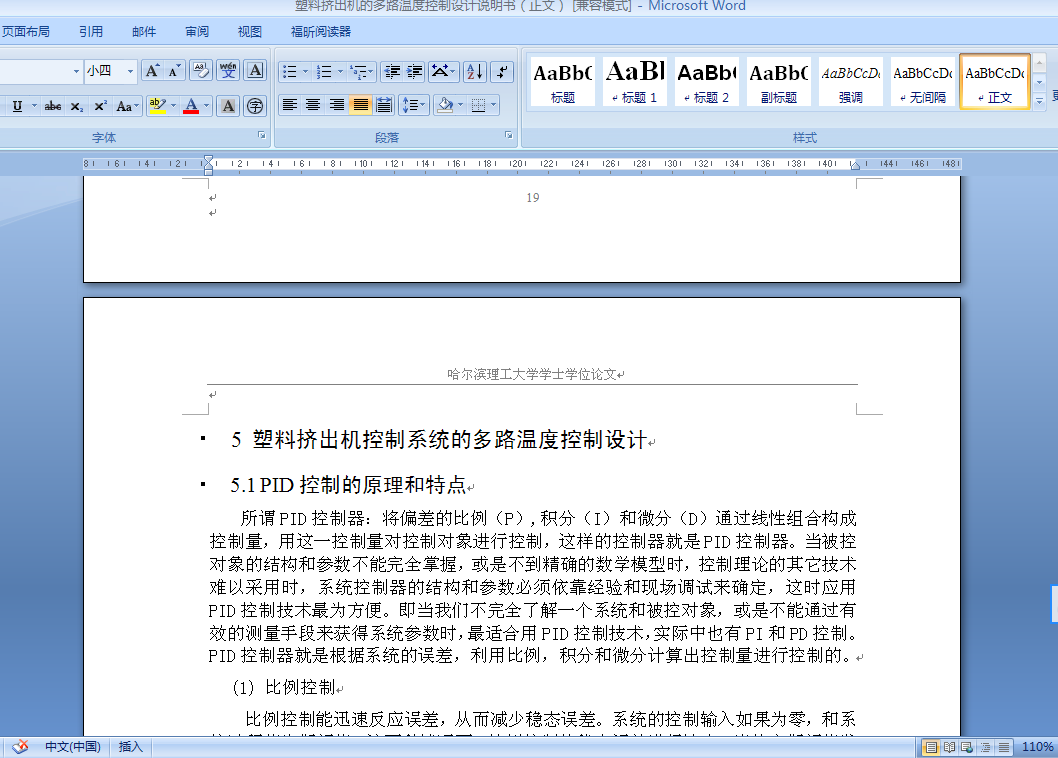Click the Sort icon in paragraph group
Screen dimensions: 1058x758
[x=475, y=72]
